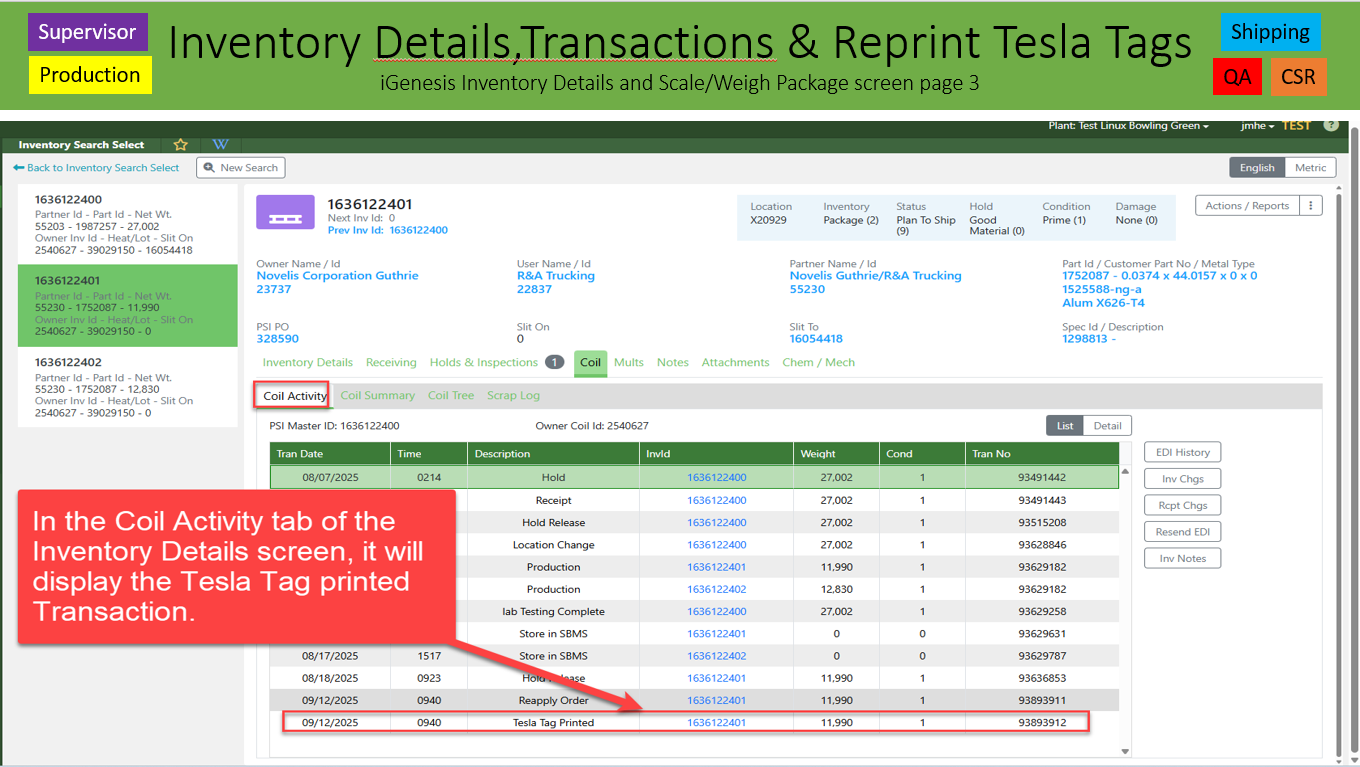Open the three-dot more actions menu
The image size is (1360, 767).
point(1310,206)
